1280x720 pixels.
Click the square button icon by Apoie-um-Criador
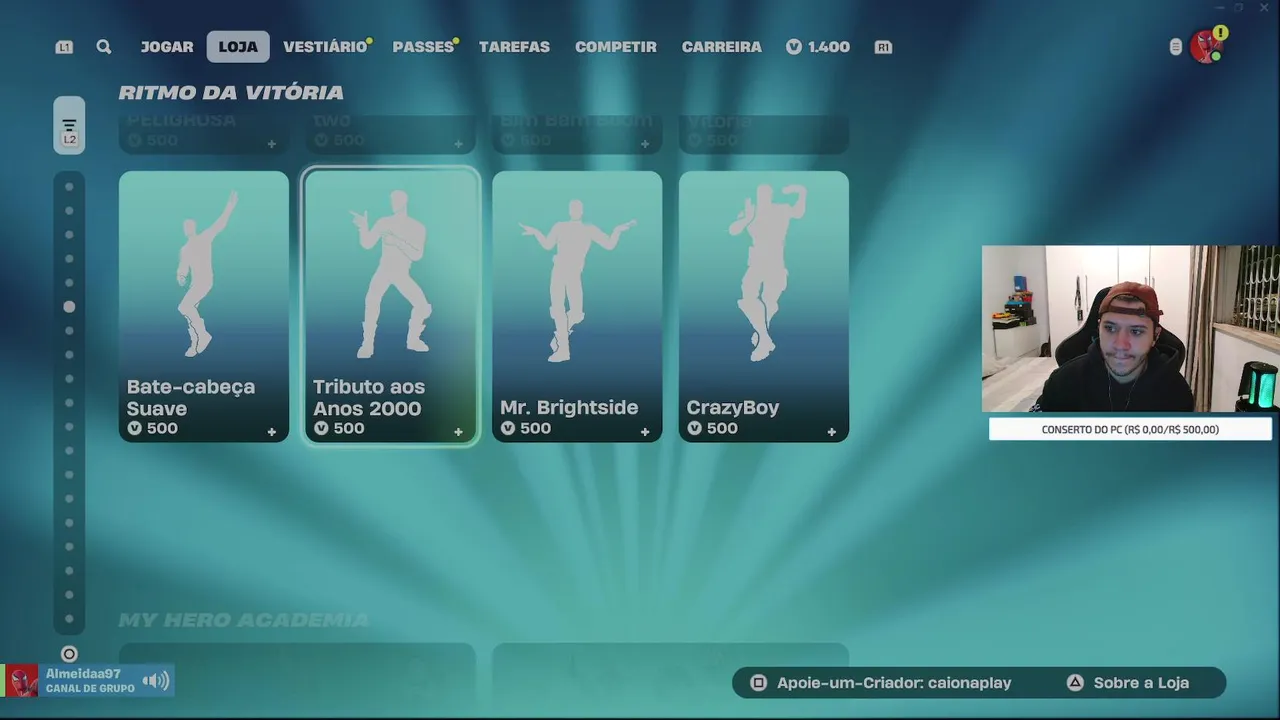pyautogui.click(x=759, y=683)
